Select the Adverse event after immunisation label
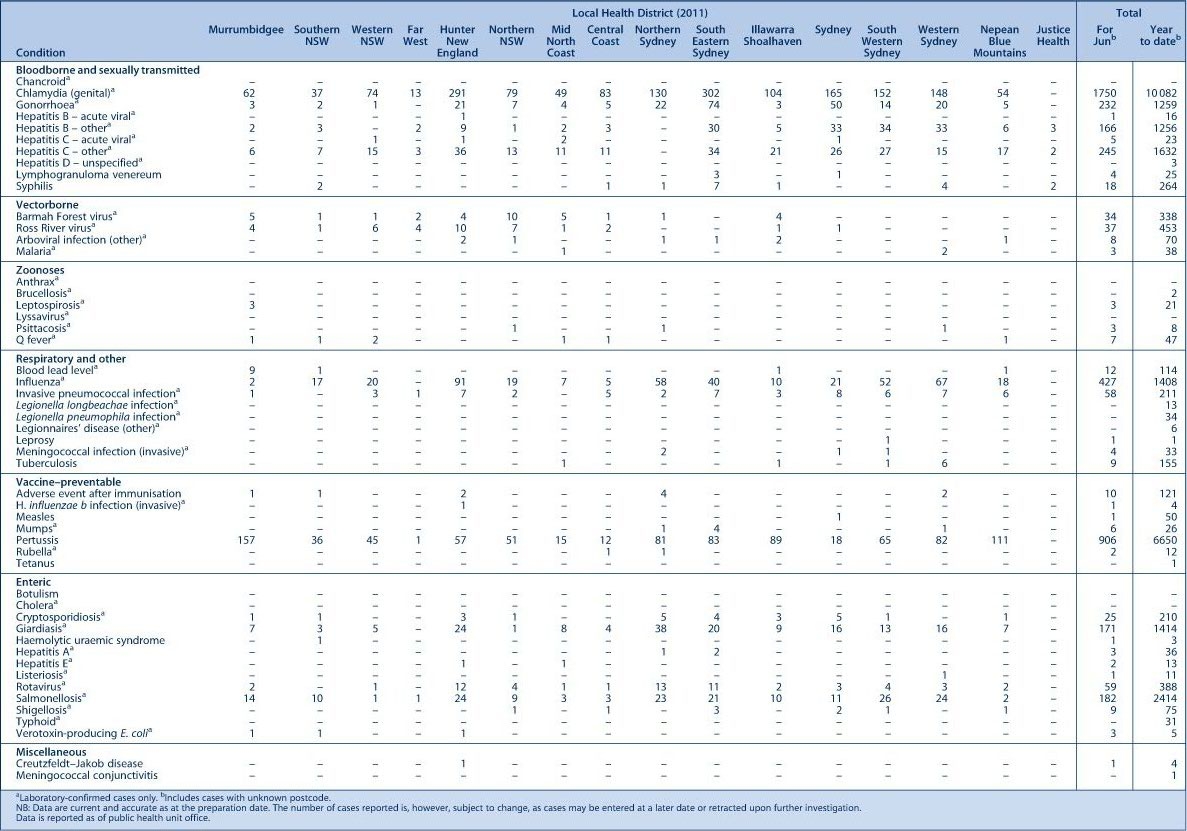Image resolution: width=1187 pixels, height=831 pixels. pos(98,493)
